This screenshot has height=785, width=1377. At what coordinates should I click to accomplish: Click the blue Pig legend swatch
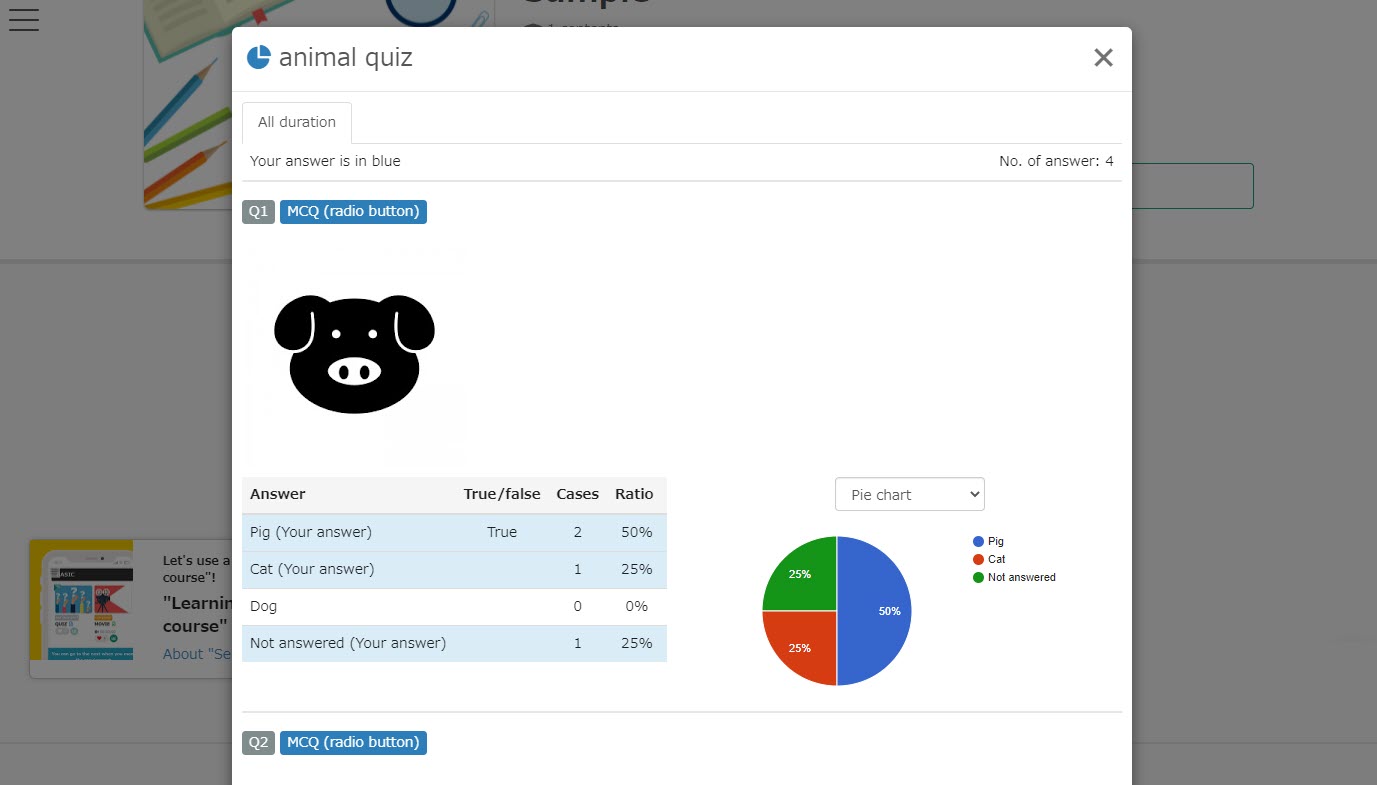click(978, 541)
